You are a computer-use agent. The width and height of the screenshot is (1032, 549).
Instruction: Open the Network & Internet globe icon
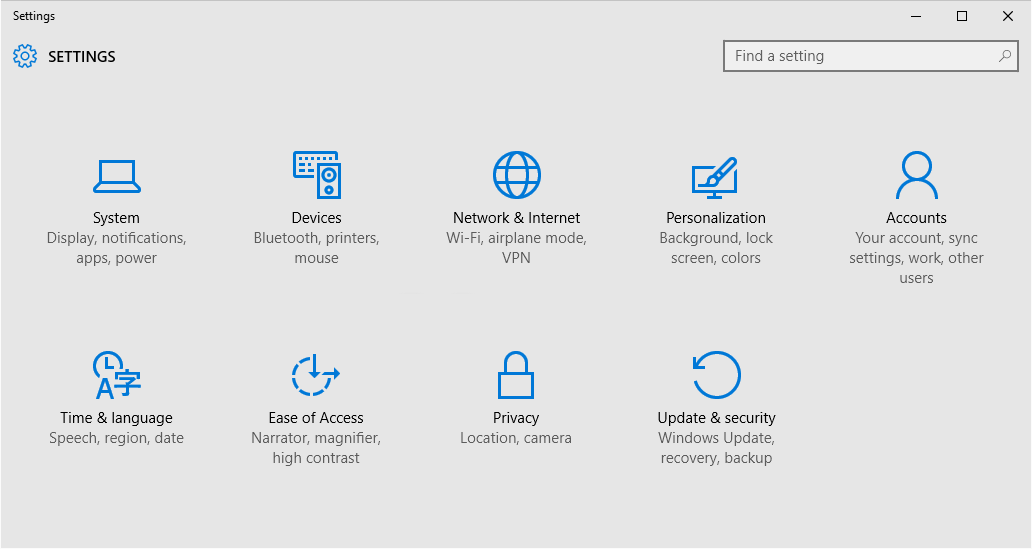point(517,175)
